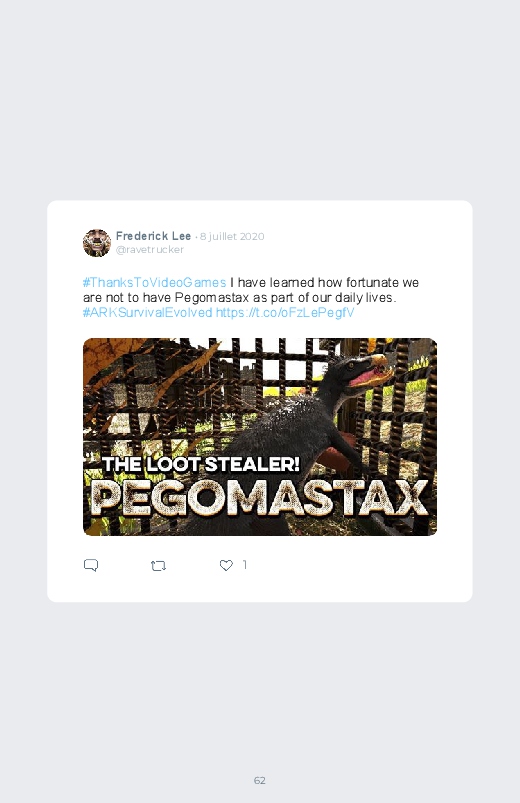Open the Pegomastax video thumbnail

pos(260,437)
